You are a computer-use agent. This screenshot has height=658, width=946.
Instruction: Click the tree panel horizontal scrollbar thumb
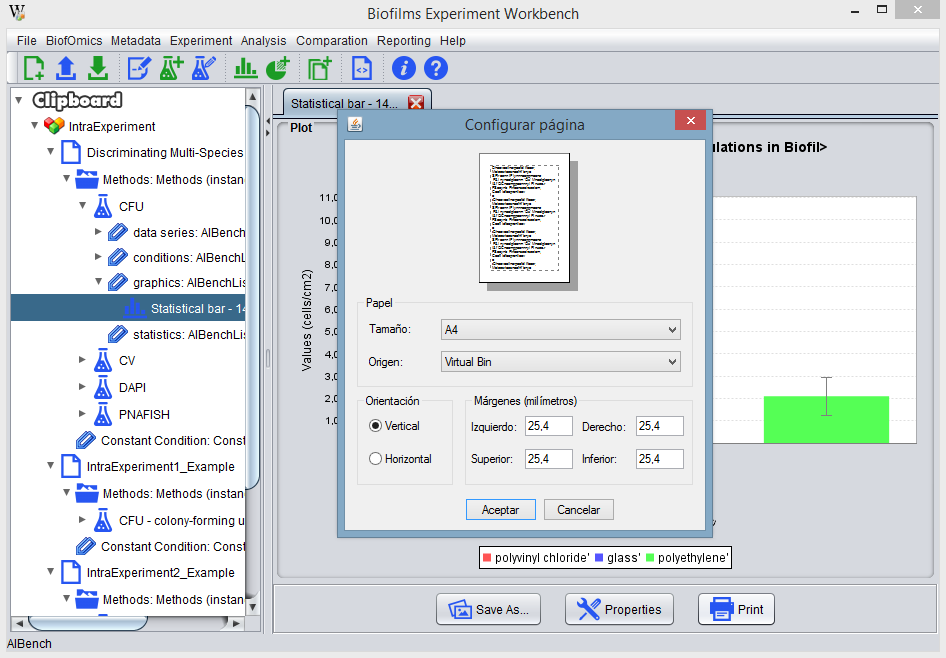tap(87, 622)
